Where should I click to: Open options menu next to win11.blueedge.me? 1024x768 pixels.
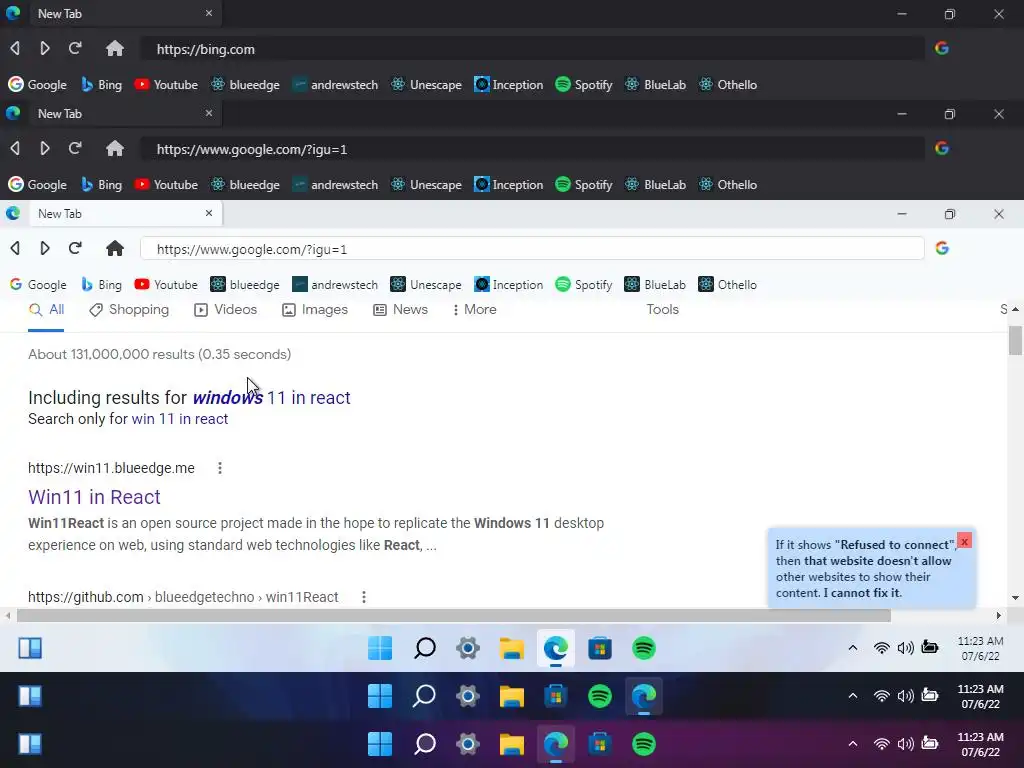(220, 468)
